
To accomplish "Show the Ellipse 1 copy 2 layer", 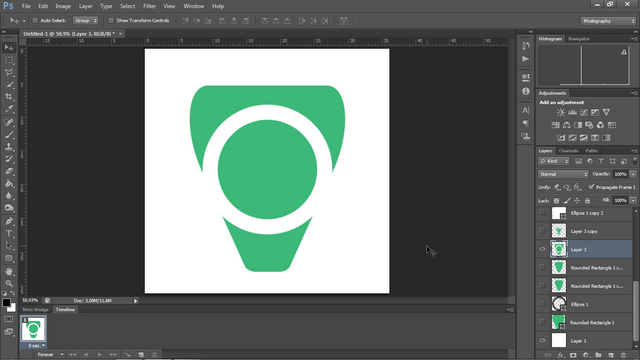I will coord(542,213).
